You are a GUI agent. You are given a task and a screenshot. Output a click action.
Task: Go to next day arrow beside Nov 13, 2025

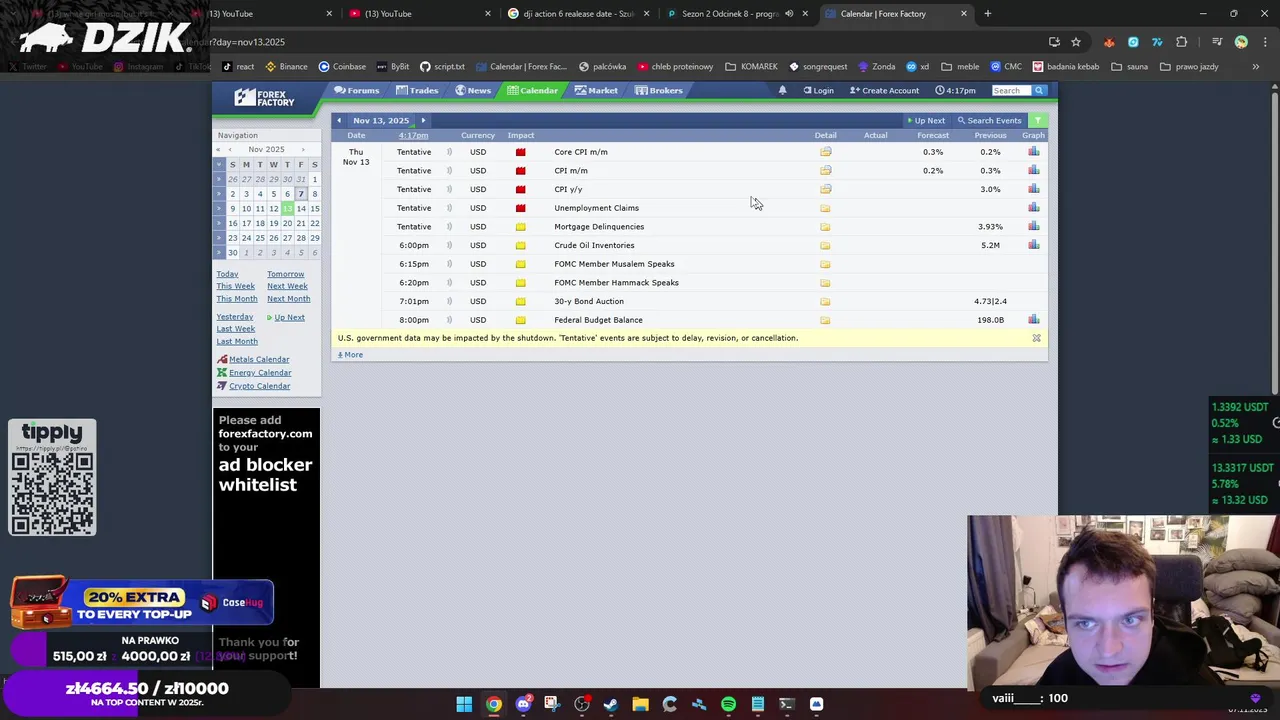423,120
